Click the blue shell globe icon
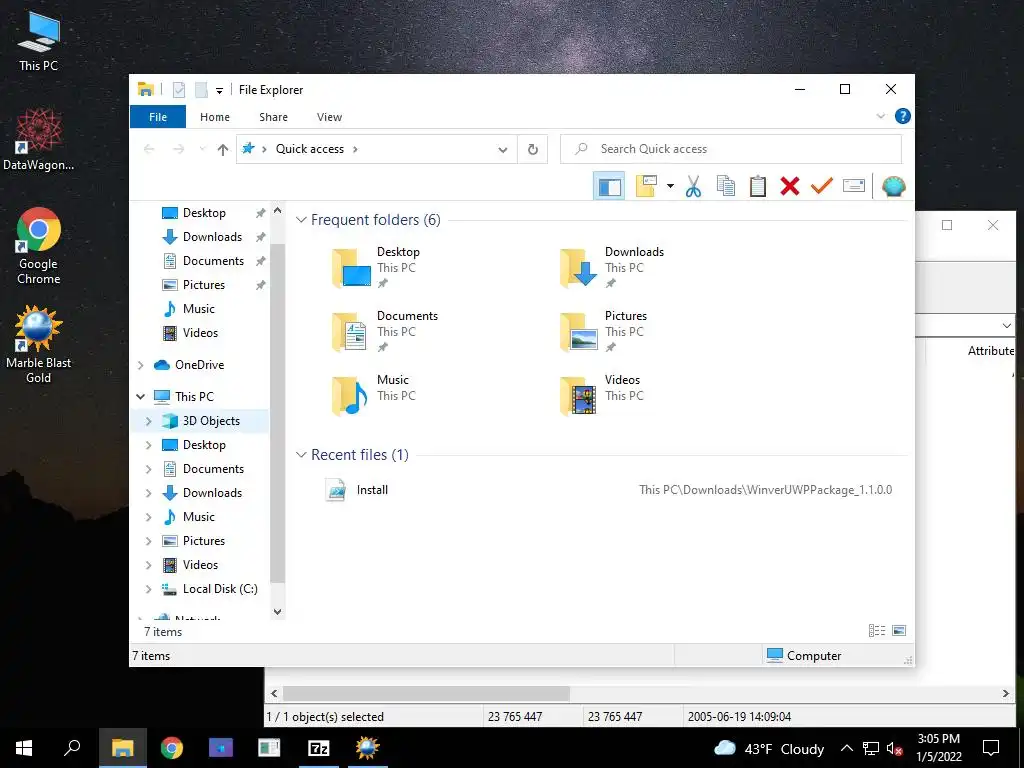This screenshot has height=768, width=1024. (893, 187)
